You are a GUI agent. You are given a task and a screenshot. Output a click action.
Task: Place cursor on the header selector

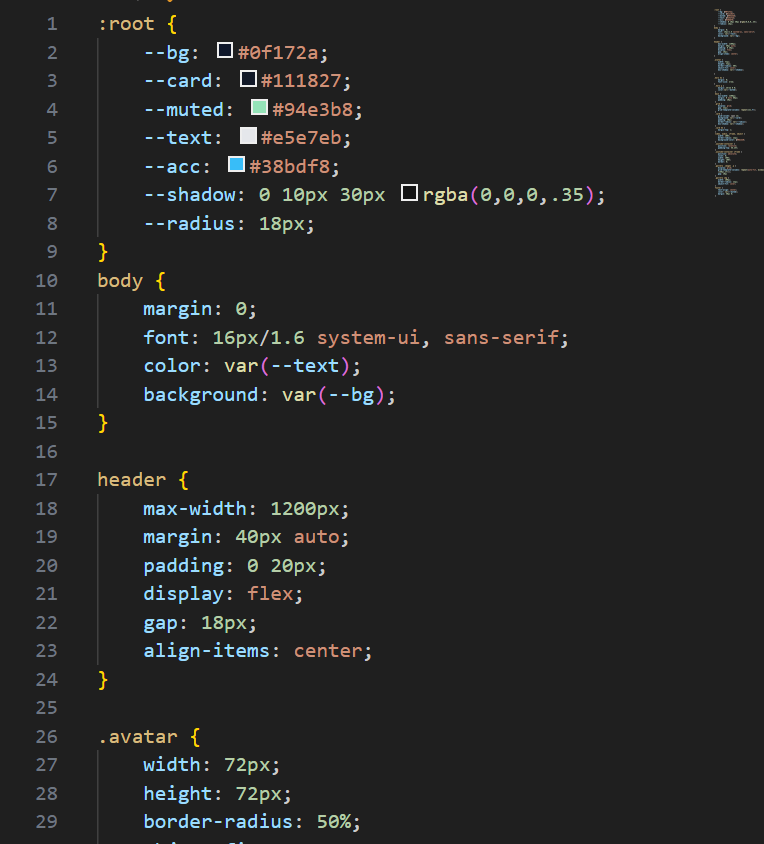pyautogui.click(x=132, y=479)
